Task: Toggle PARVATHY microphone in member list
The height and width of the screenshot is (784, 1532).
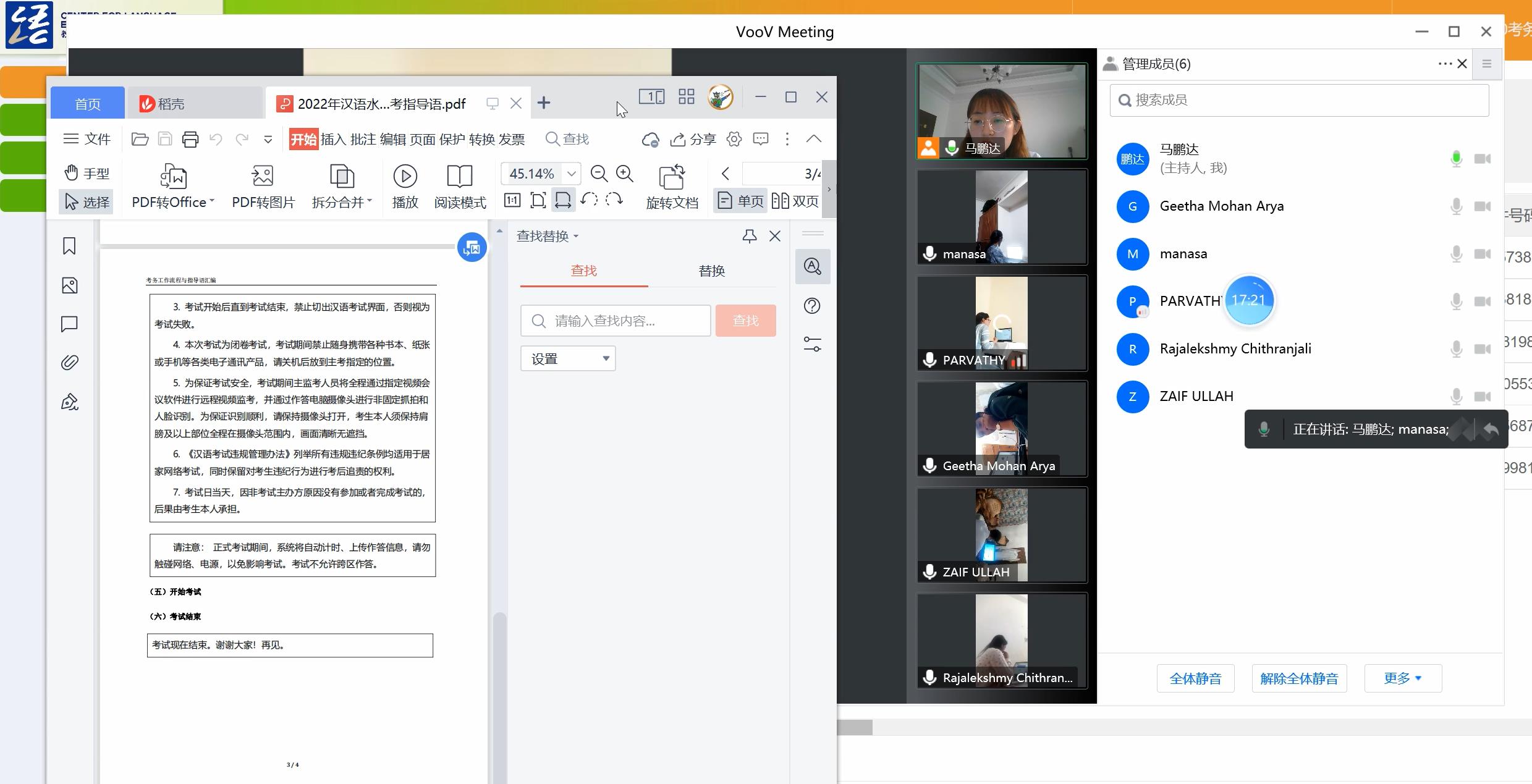Action: tap(1456, 301)
